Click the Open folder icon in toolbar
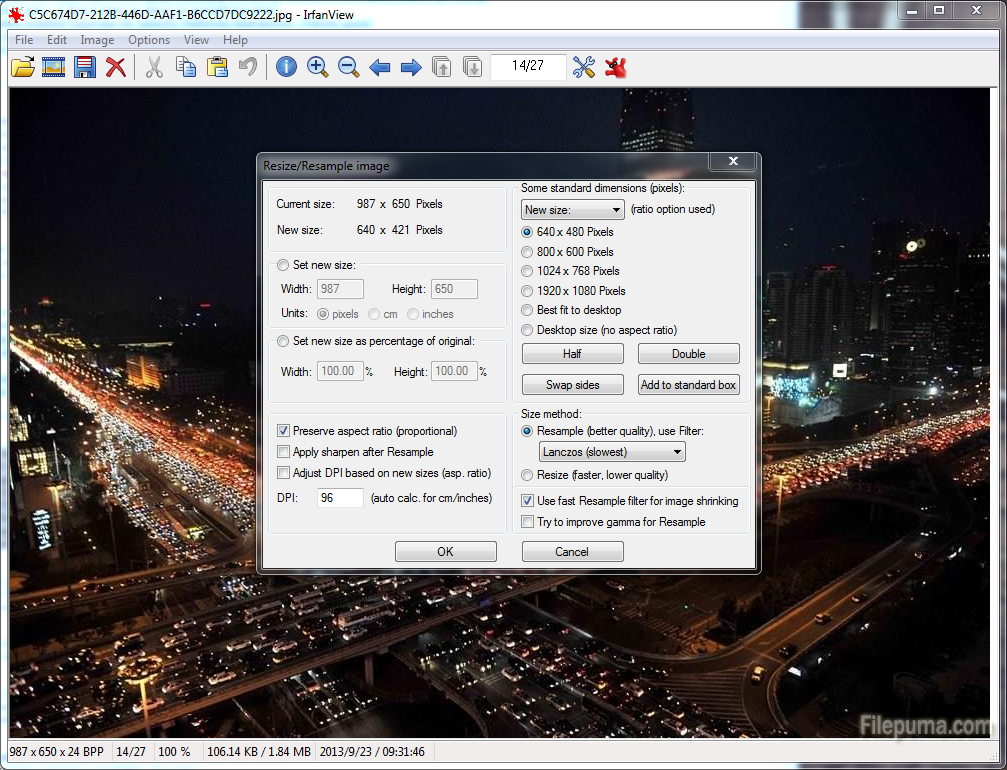Image resolution: width=1007 pixels, height=770 pixels. point(22,67)
